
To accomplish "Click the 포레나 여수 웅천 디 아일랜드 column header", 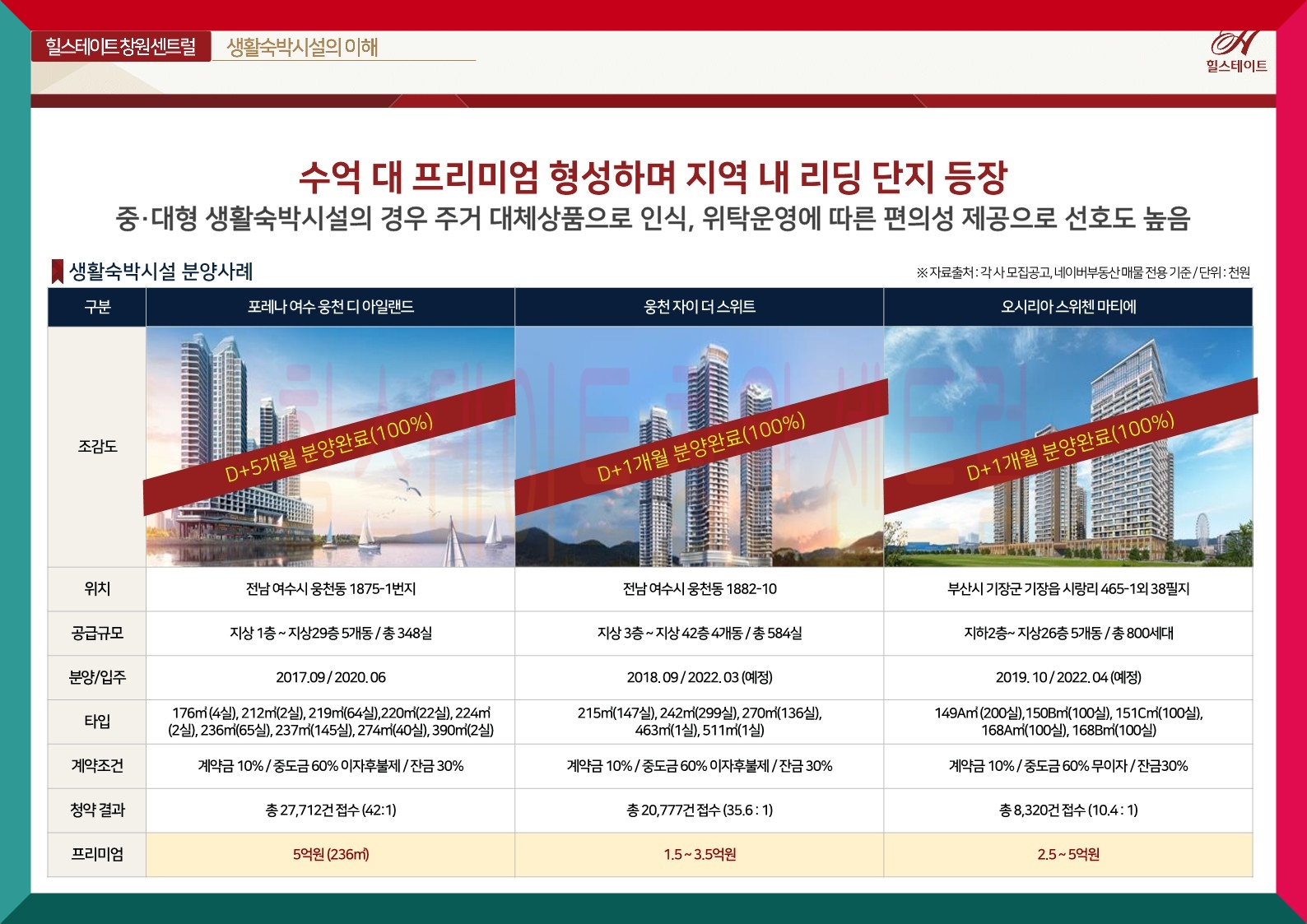I will 330,307.
